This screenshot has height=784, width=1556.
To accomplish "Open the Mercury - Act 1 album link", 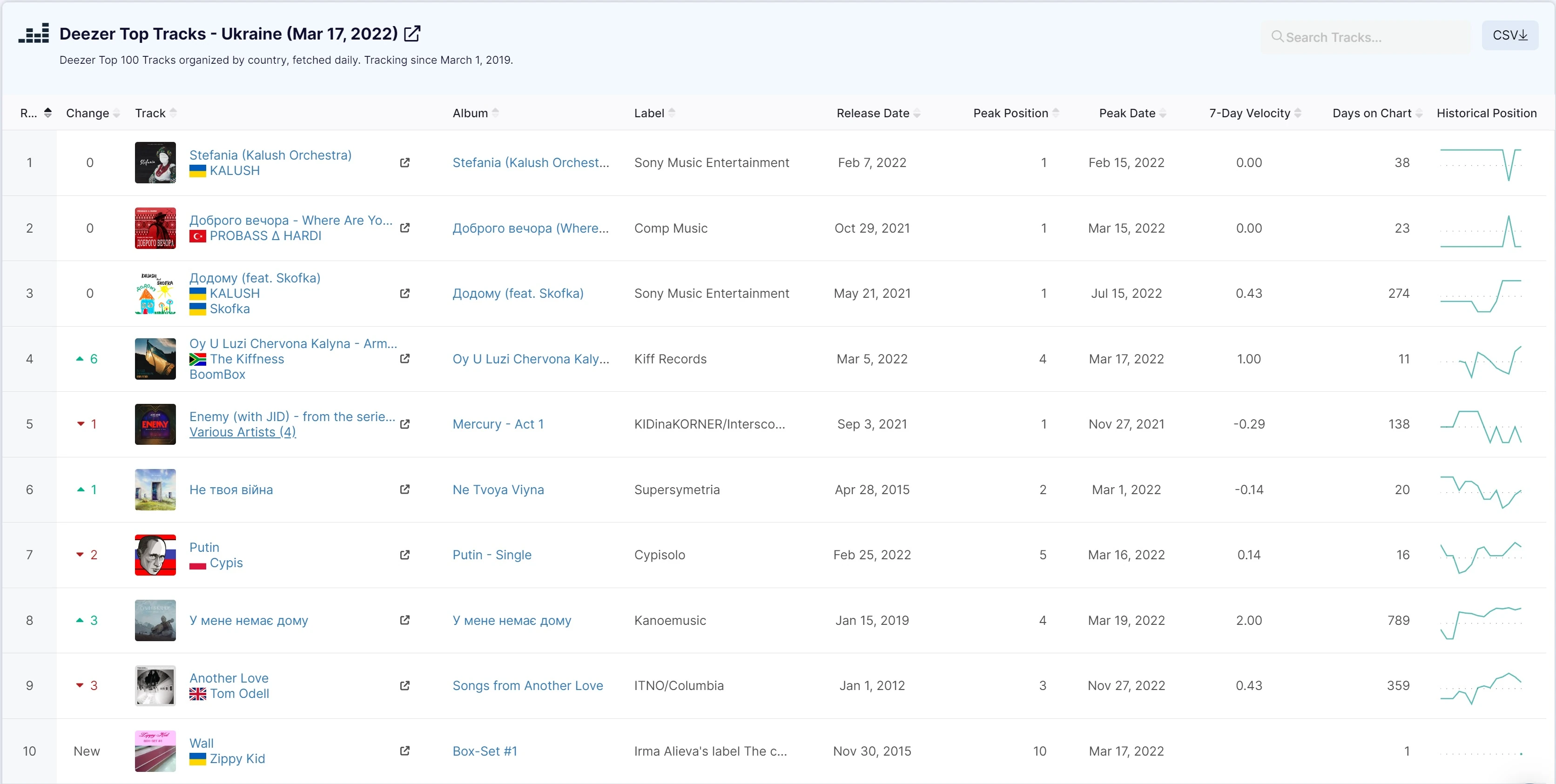I will [498, 424].
